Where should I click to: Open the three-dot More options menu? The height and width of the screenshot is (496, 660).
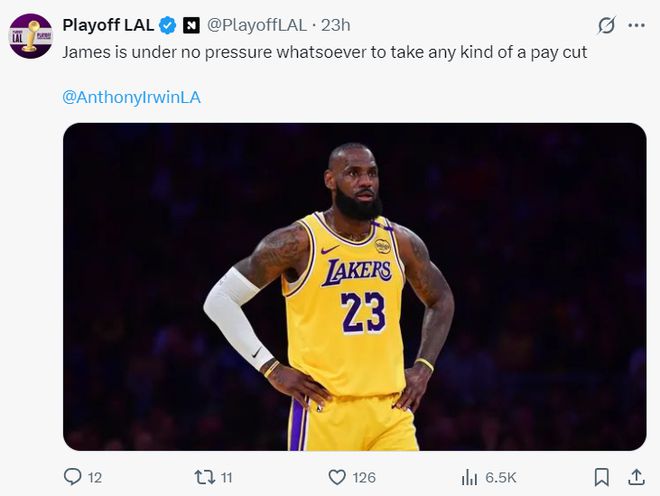[636, 25]
